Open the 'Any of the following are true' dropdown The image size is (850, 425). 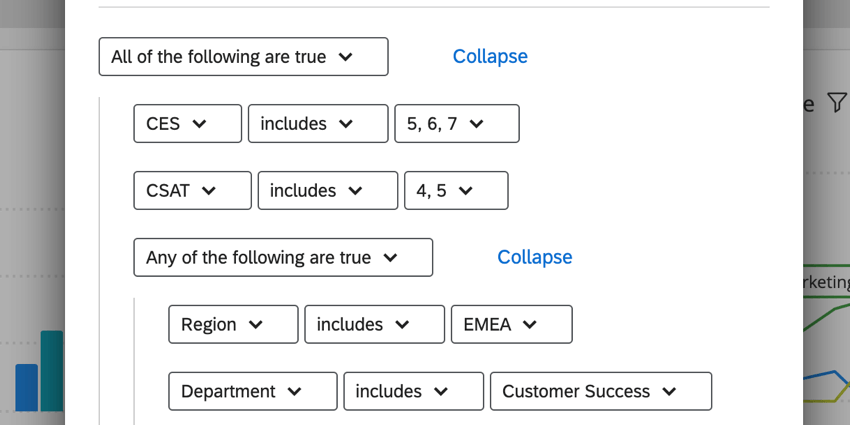click(282, 258)
